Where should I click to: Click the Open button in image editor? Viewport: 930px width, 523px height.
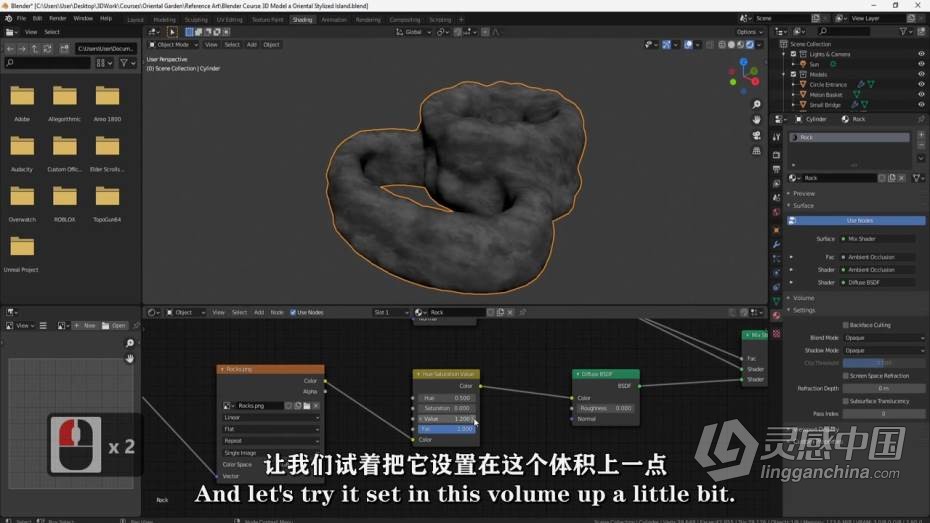coord(114,326)
